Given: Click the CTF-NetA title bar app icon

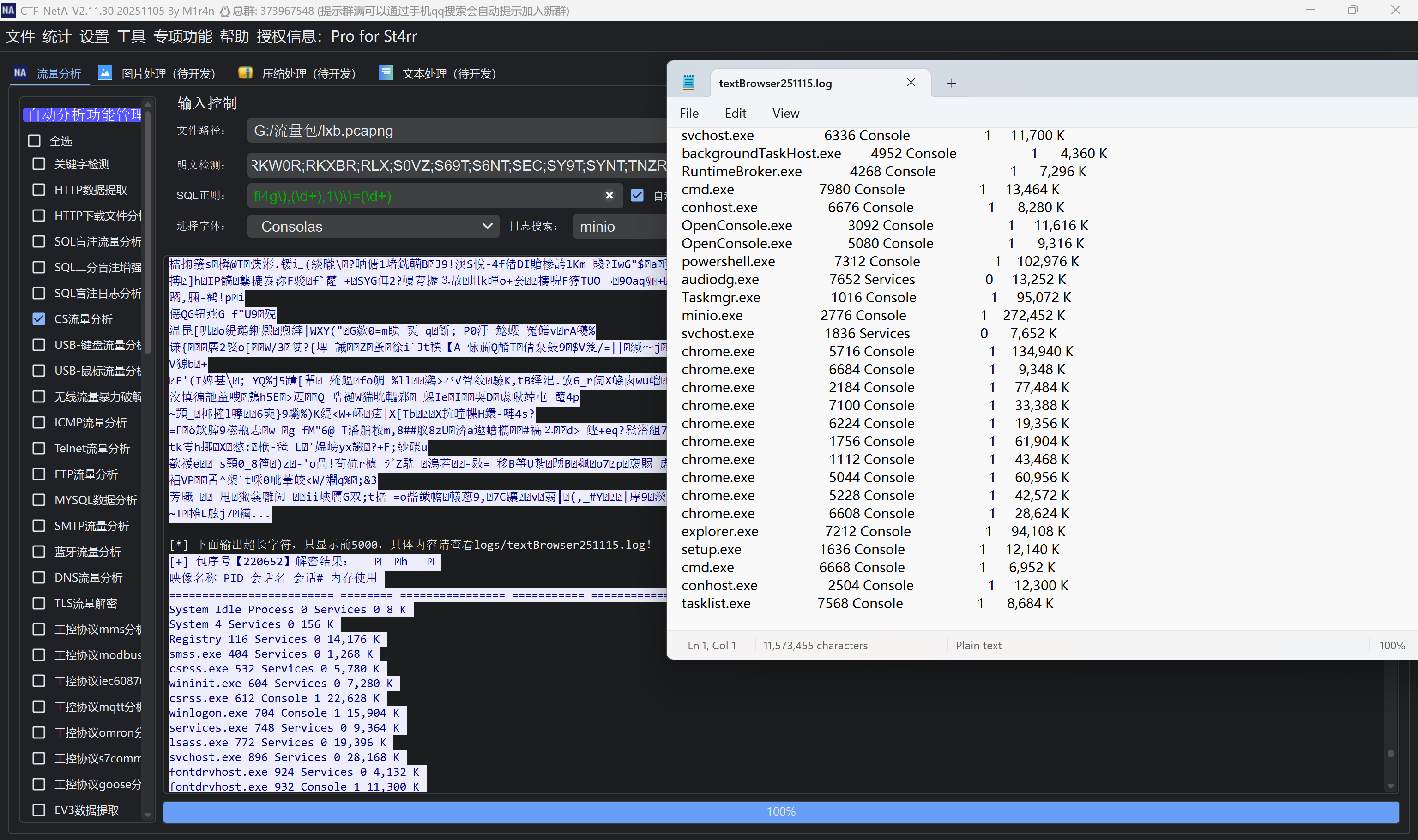Looking at the screenshot, I should tap(8, 10).
